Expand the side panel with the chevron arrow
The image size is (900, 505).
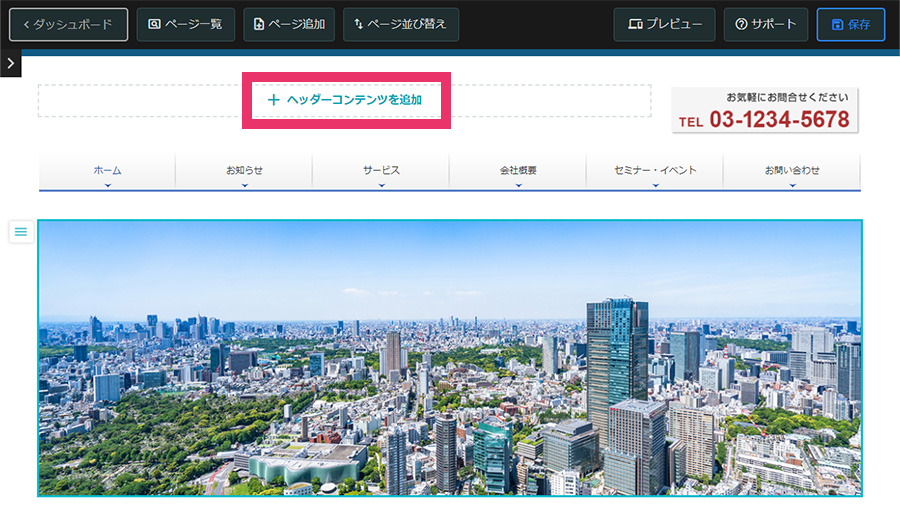point(10,63)
